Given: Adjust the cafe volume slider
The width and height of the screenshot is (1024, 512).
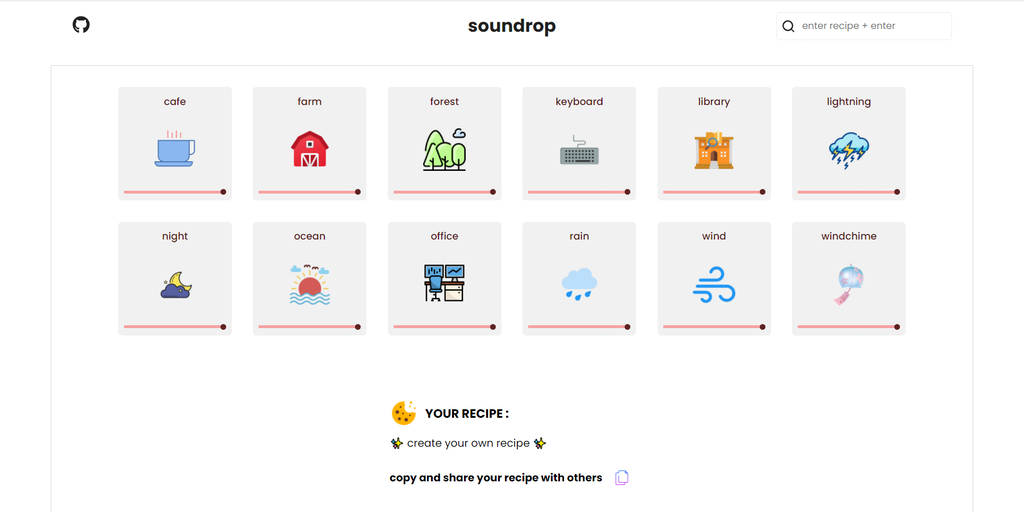Looking at the screenshot, I should pyautogui.click(x=175, y=192).
